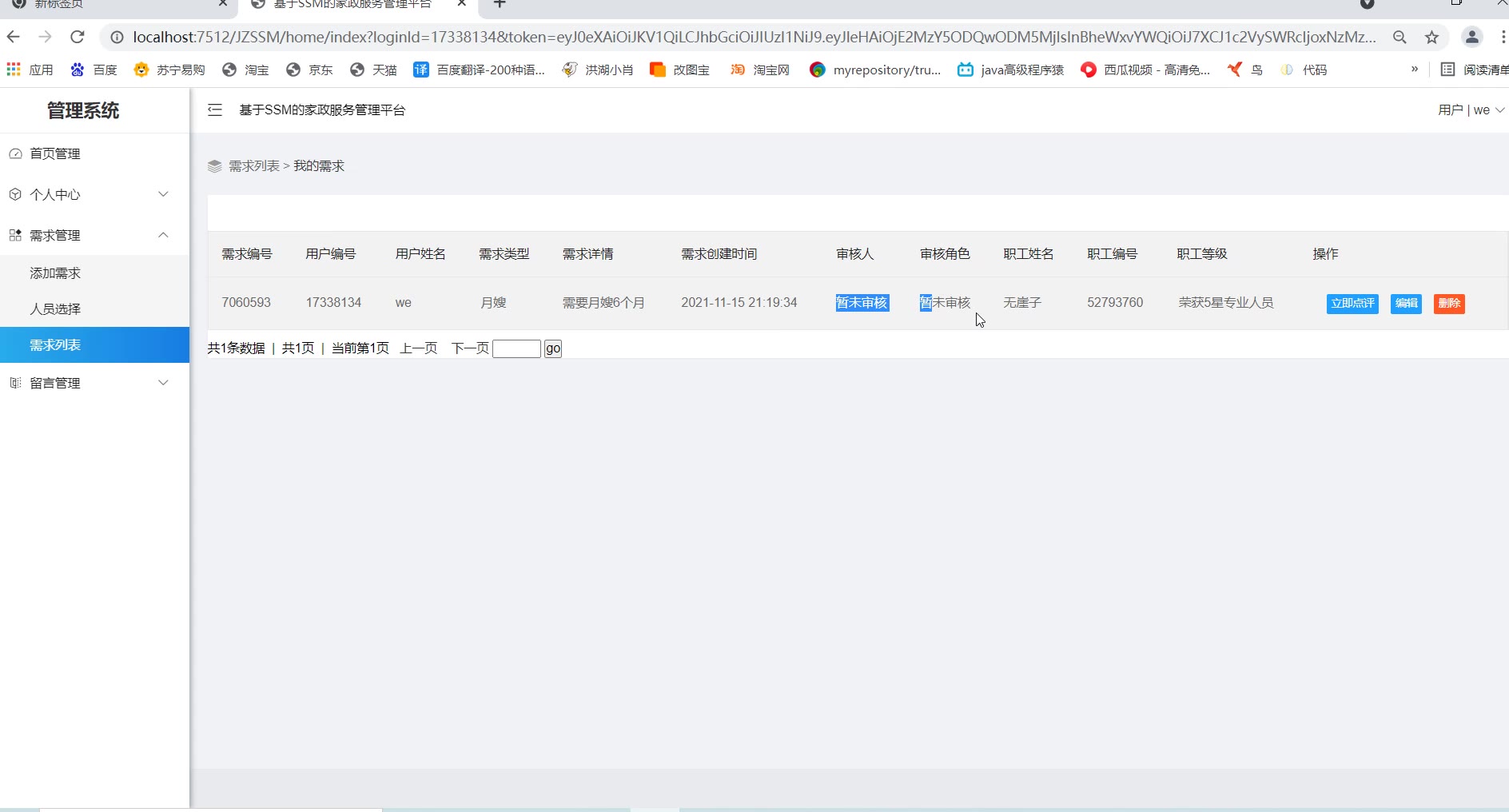Select 需求列表 in the sidebar

pyautogui.click(x=94, y=345)
